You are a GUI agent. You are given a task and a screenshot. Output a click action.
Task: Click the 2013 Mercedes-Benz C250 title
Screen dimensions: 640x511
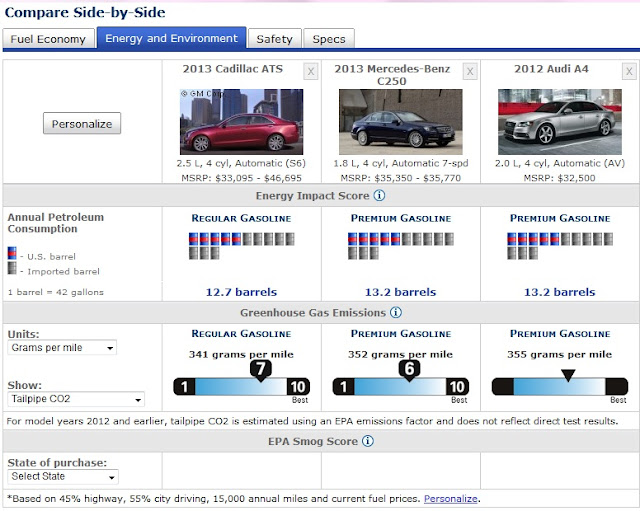(392, 75)
